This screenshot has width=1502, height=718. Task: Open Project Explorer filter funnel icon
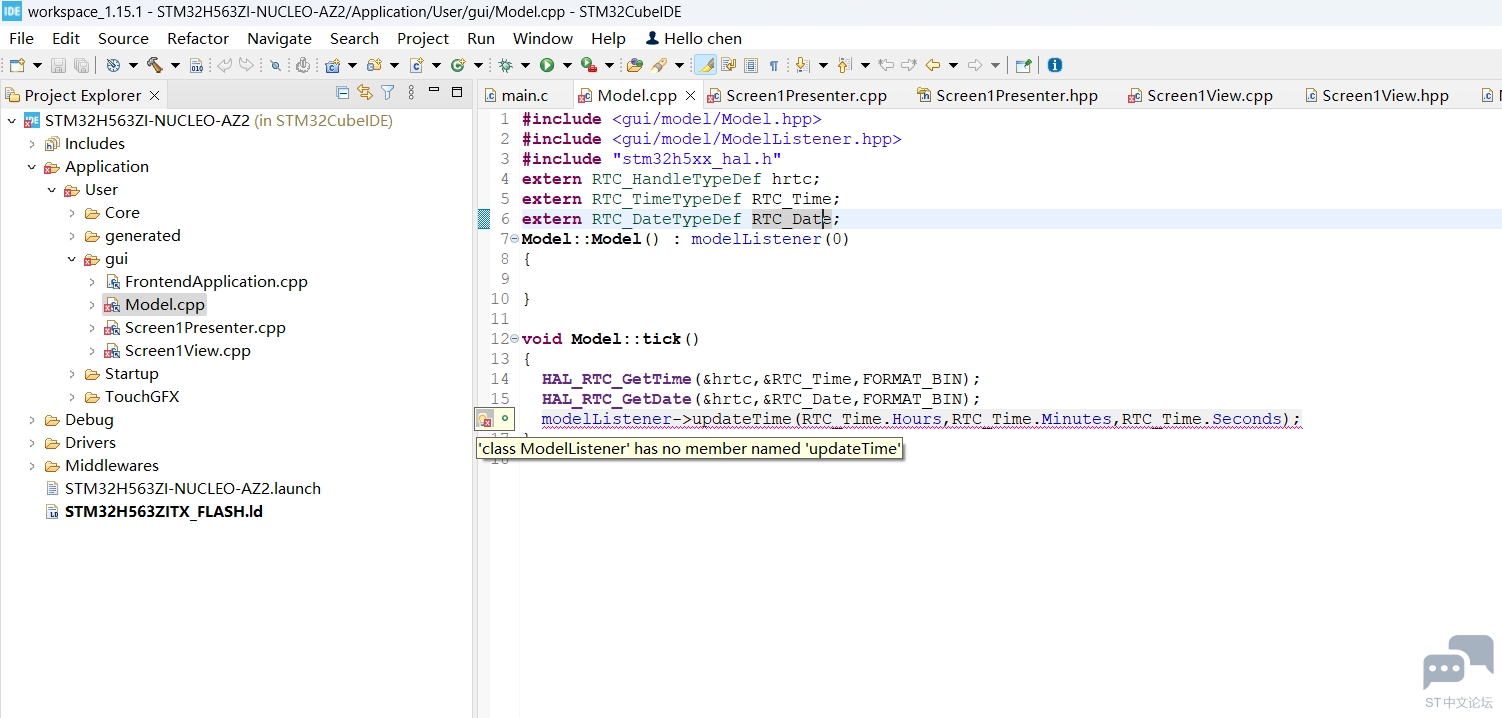[x=388, y=93]
